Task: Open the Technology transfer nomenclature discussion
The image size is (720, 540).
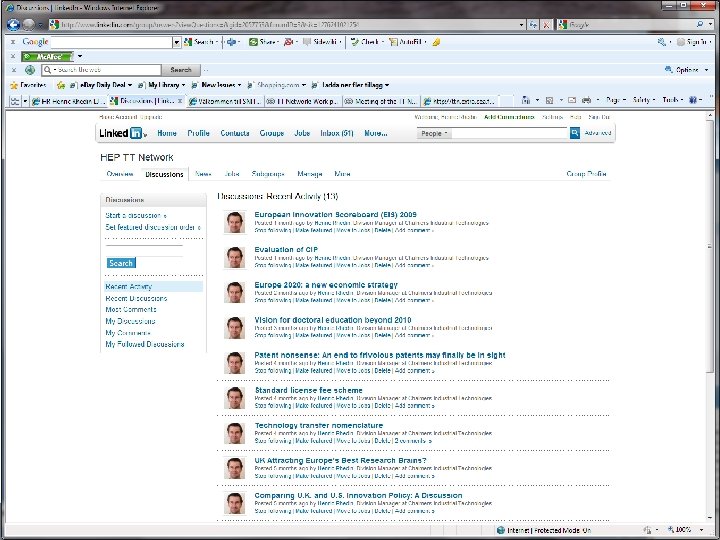Action: click(x=319, y=425)
